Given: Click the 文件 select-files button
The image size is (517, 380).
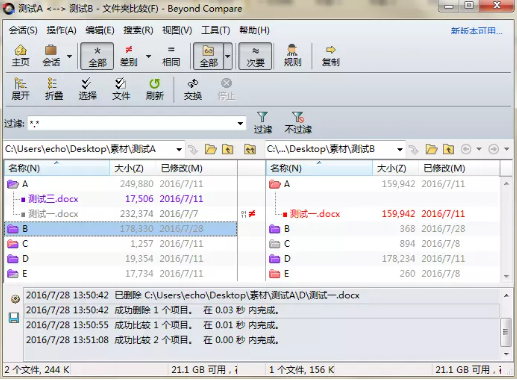Looking at the screenshot, I should coord(121,89).
